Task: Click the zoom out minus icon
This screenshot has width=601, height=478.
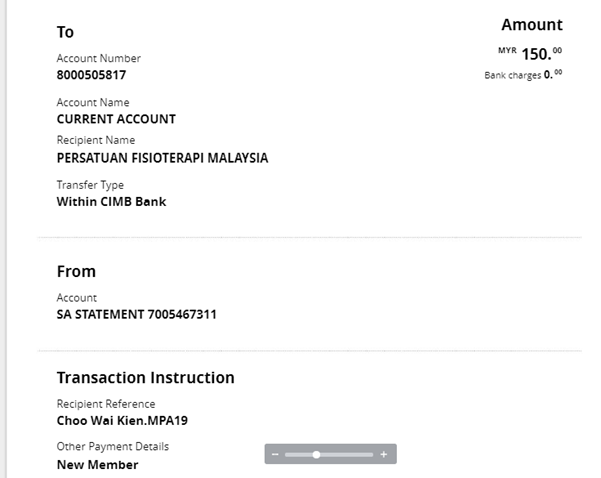Action: tap(275, 454)
